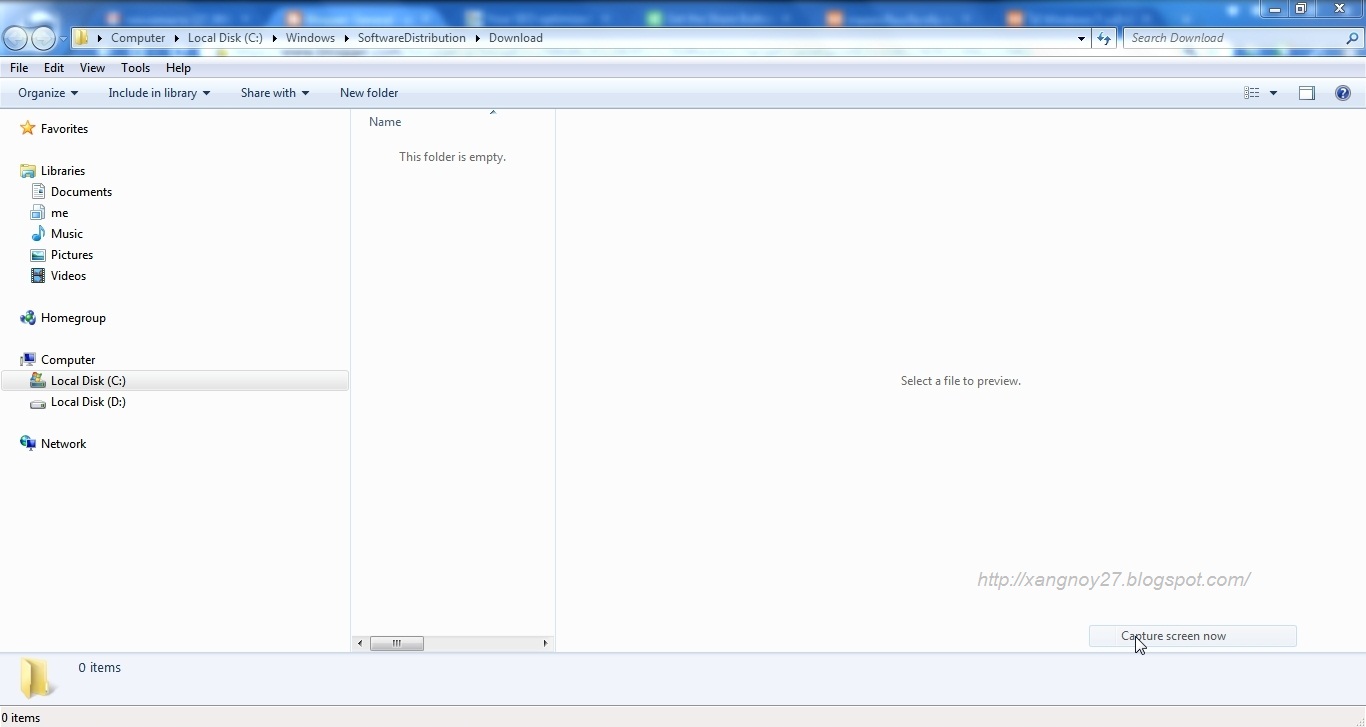Click the Local Disk (D:) drive icon
Viewport: 1366px width, 727px height.
pyautogui.click(x=38, y=403)
